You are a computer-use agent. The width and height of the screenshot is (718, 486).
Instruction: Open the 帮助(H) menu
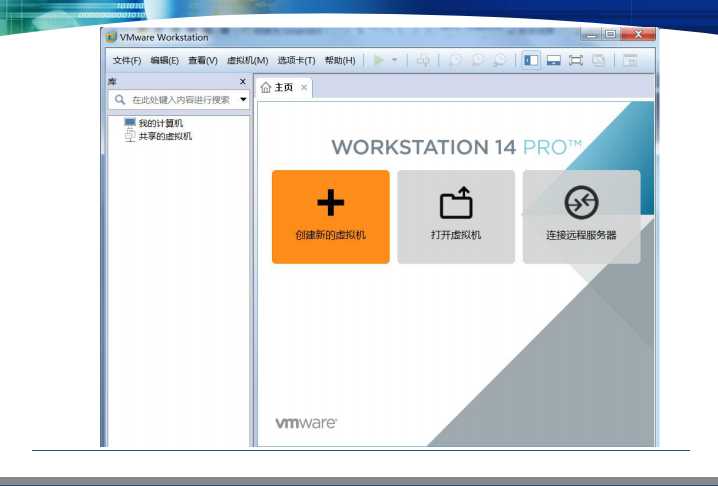(x=340, y=60)
